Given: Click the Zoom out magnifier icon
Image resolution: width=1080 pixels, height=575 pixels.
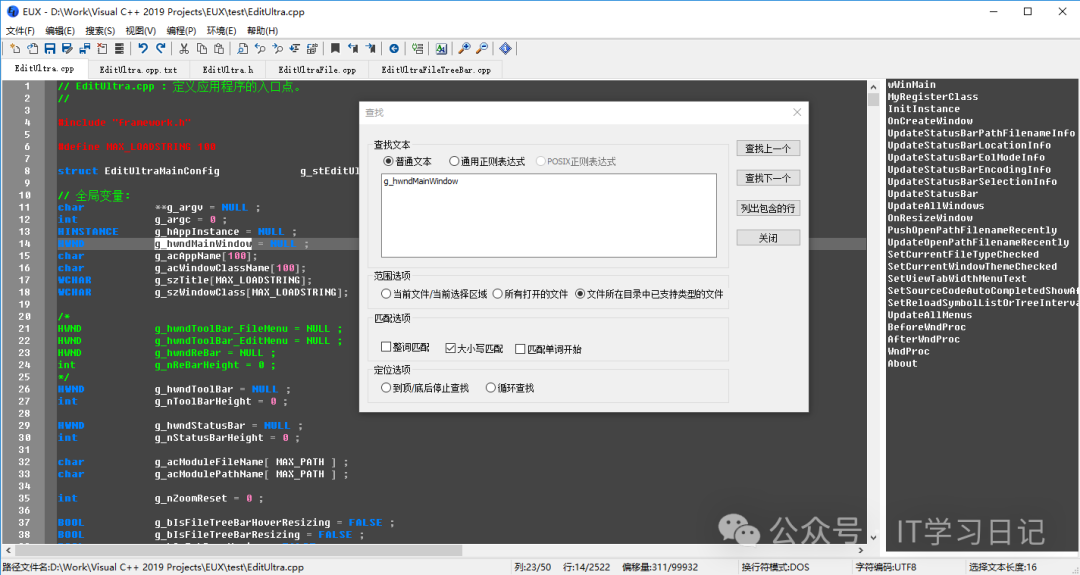Looking at the screenshot, I should click(482, 48).
